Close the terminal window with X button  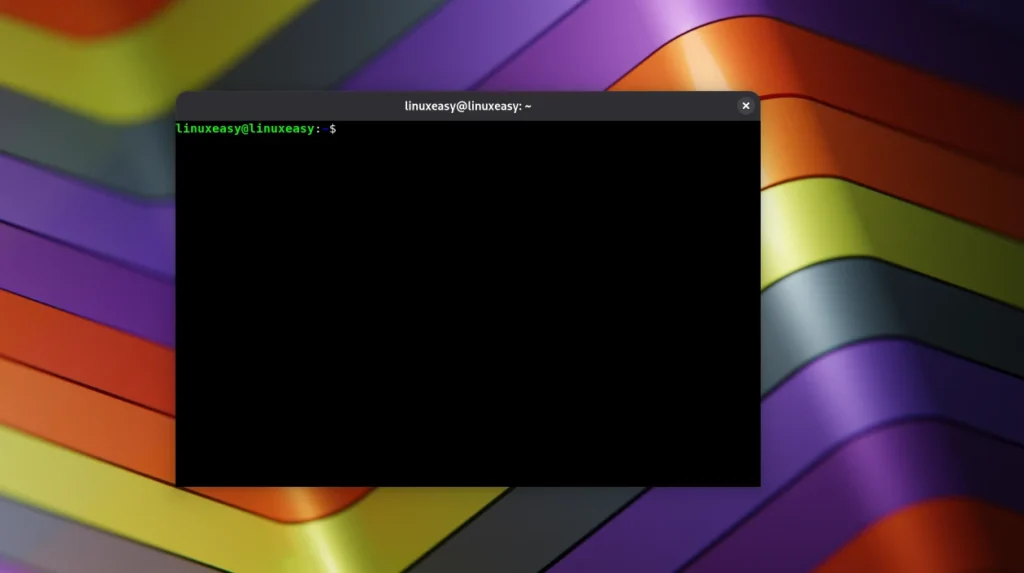tap(745, 106)
